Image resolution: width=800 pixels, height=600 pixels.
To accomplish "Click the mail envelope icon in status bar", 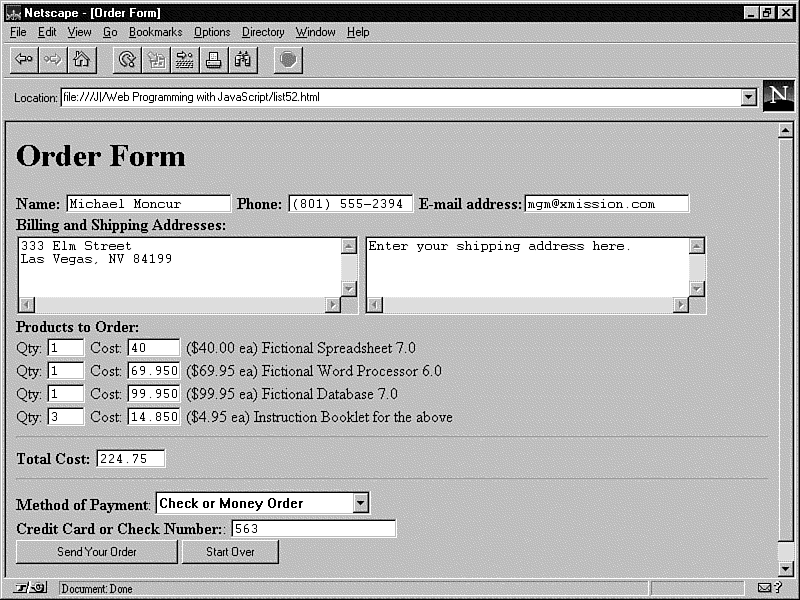I will (765, 589).
